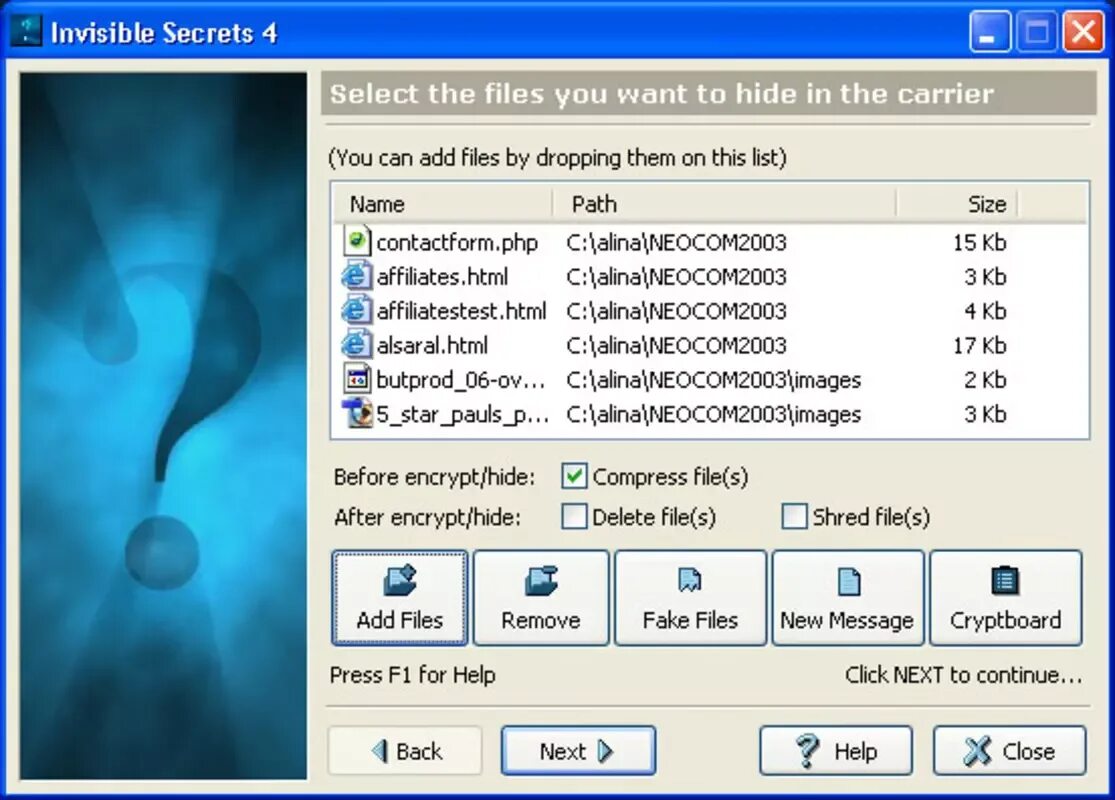Screen dimensions: 1115x800
Task: Open the Fake Files dialog
Action: (690, 598)
